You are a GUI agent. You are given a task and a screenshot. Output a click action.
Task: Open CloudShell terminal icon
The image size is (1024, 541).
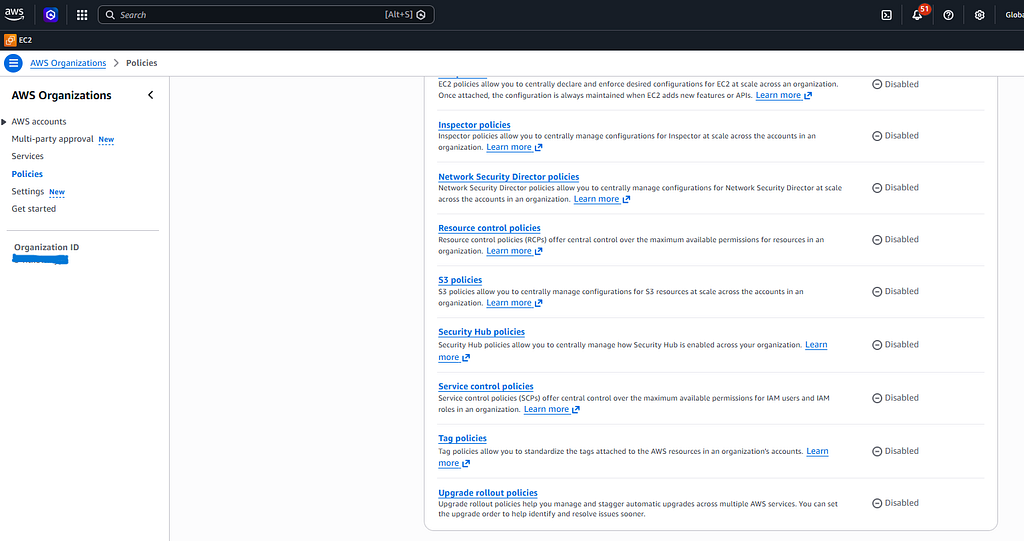pyautogui.click(x=886, y=15)
